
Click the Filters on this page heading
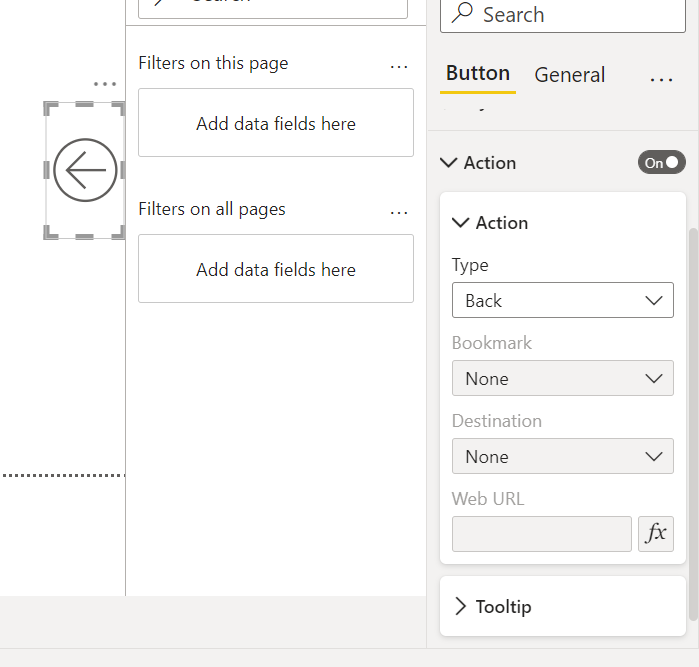pos(213,63)
